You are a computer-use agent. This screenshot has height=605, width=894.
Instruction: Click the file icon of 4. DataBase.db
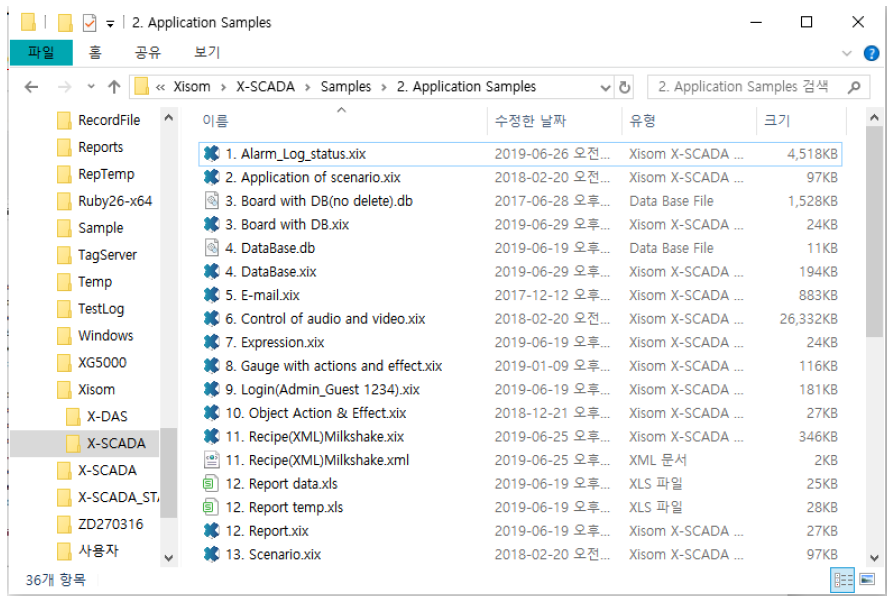(x=212, y=248)
